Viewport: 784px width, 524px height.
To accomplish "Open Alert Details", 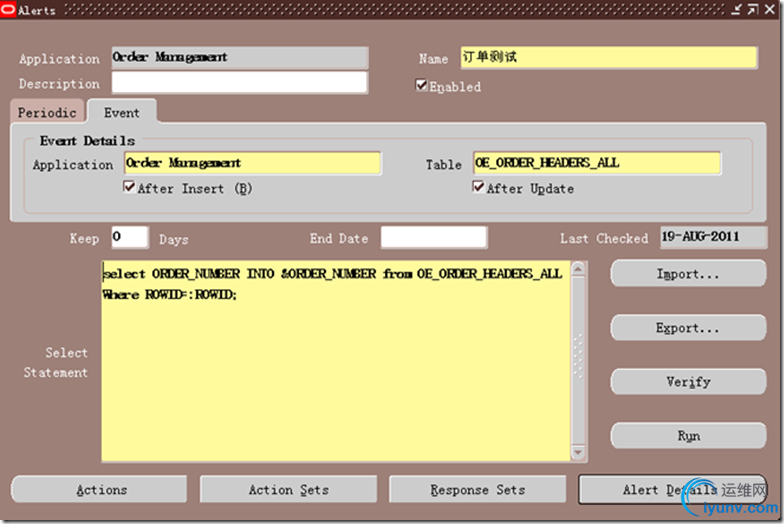I will (x=672, y=489).
